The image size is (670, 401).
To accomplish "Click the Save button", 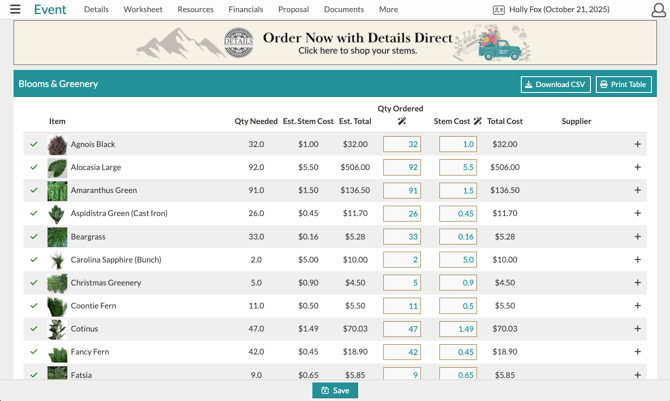I will [335, 390].
